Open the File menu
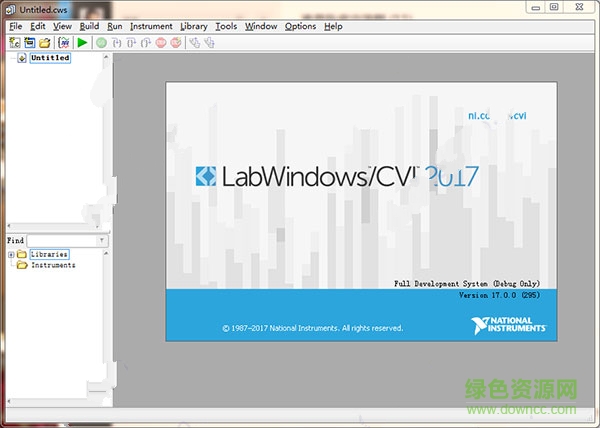The image size is (600, 428). point(16,26)
